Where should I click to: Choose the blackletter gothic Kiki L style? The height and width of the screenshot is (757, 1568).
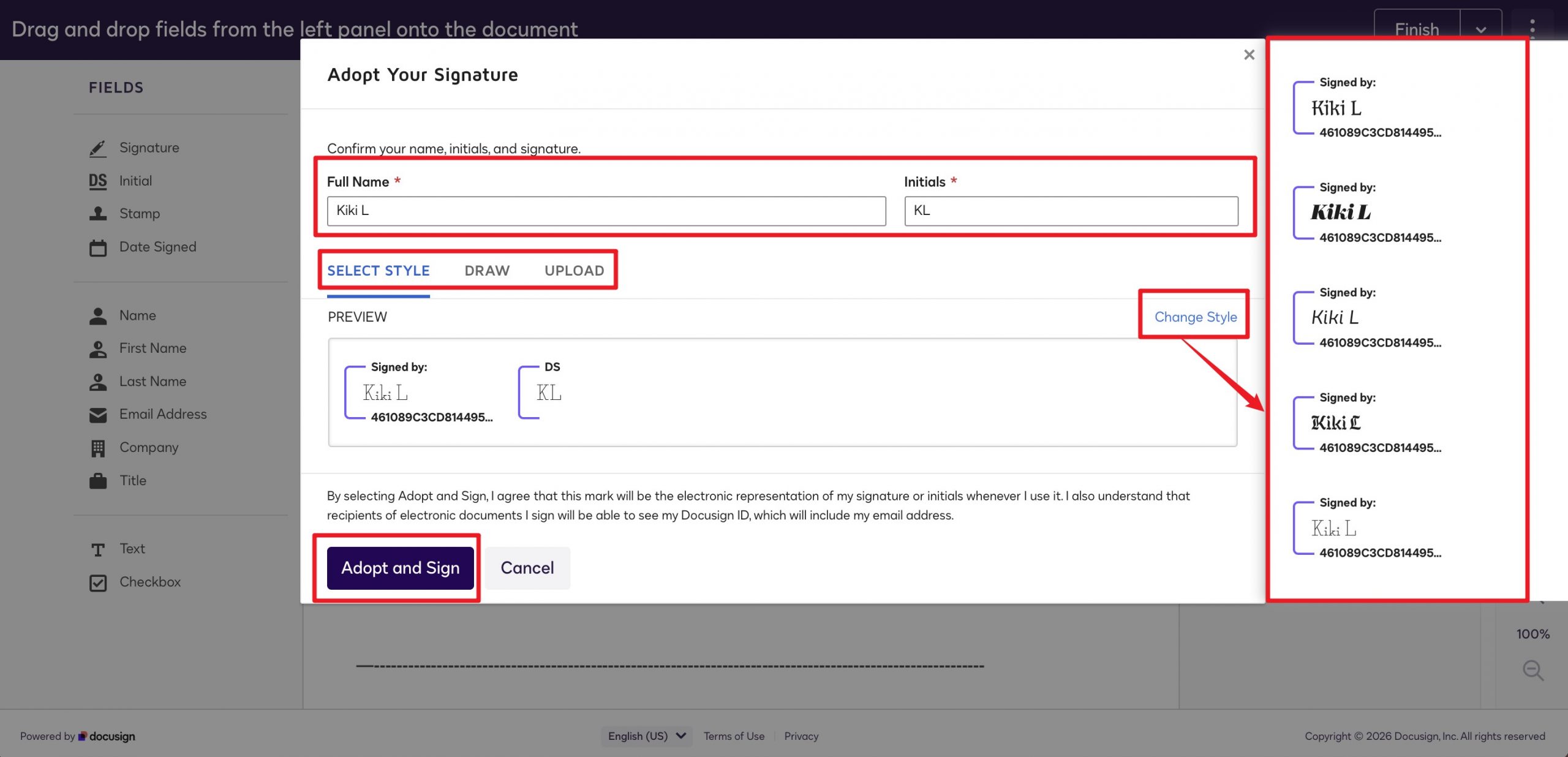(x=1367, y=423)
